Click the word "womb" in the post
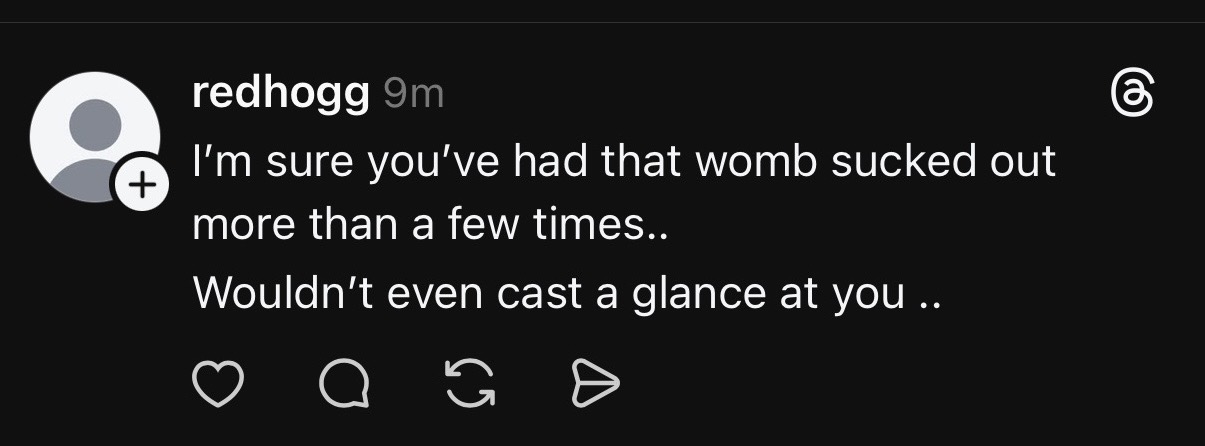This screenshot has width=1205, height=446. click(x=762, y=162)
